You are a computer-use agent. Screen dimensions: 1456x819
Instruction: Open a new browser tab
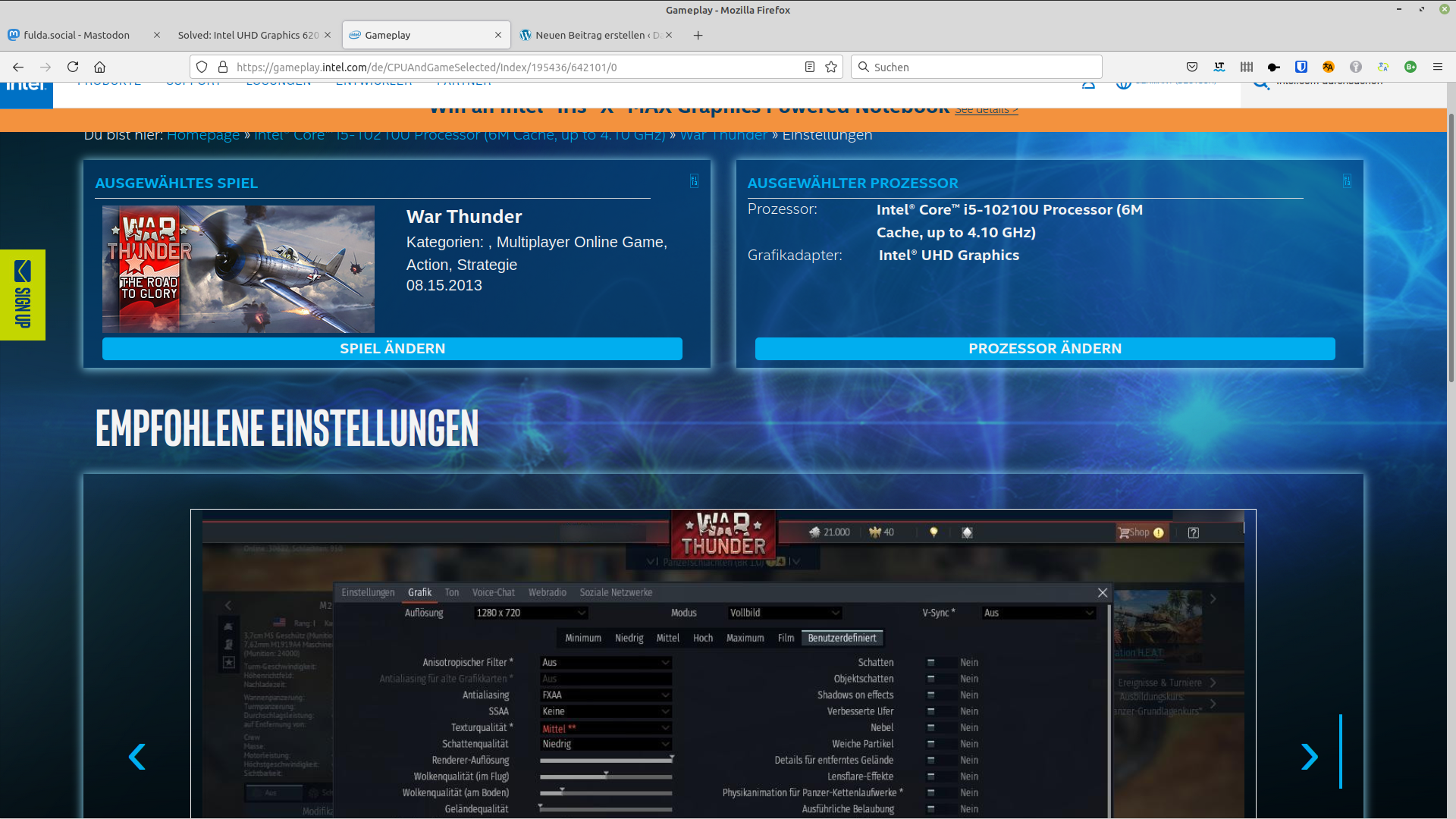[x=698, y=35]
